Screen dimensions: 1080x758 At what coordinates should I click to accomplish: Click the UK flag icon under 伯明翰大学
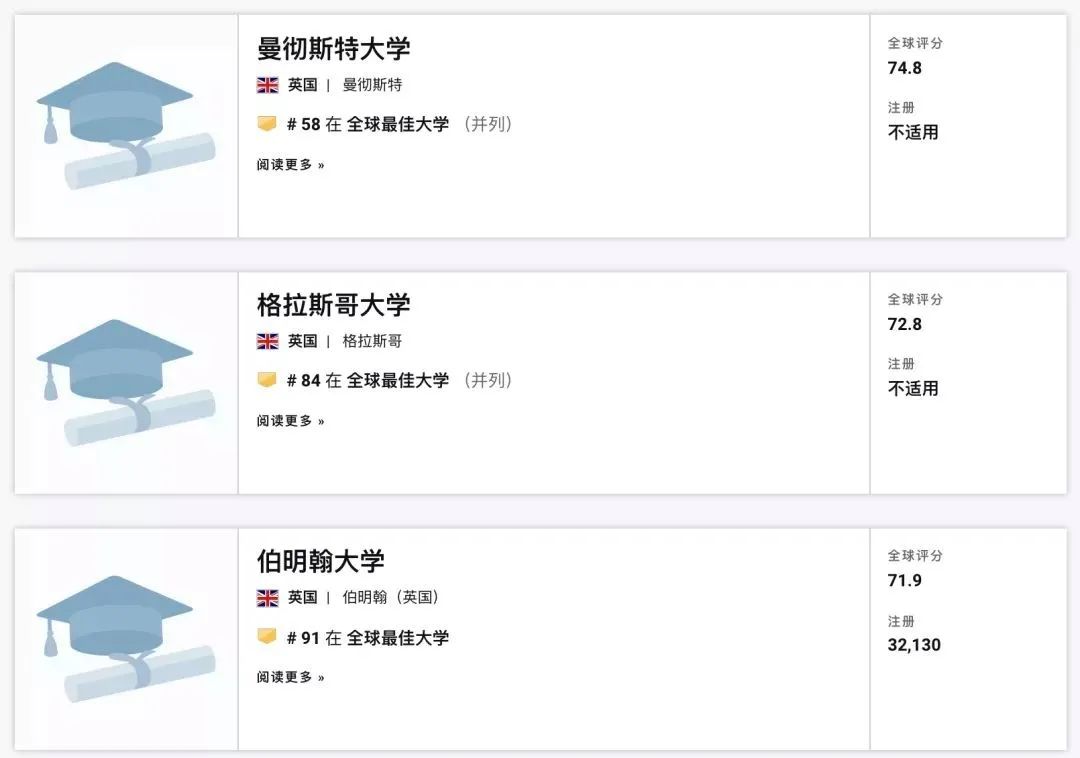(x=267, y=598)
